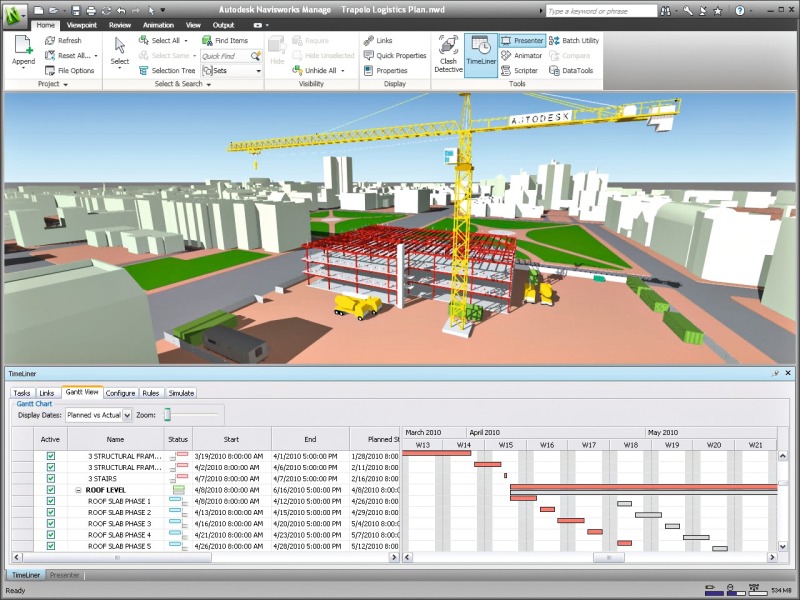Open File Options
The width and height of the screenshot is (800, 600).
coord(69,70)
